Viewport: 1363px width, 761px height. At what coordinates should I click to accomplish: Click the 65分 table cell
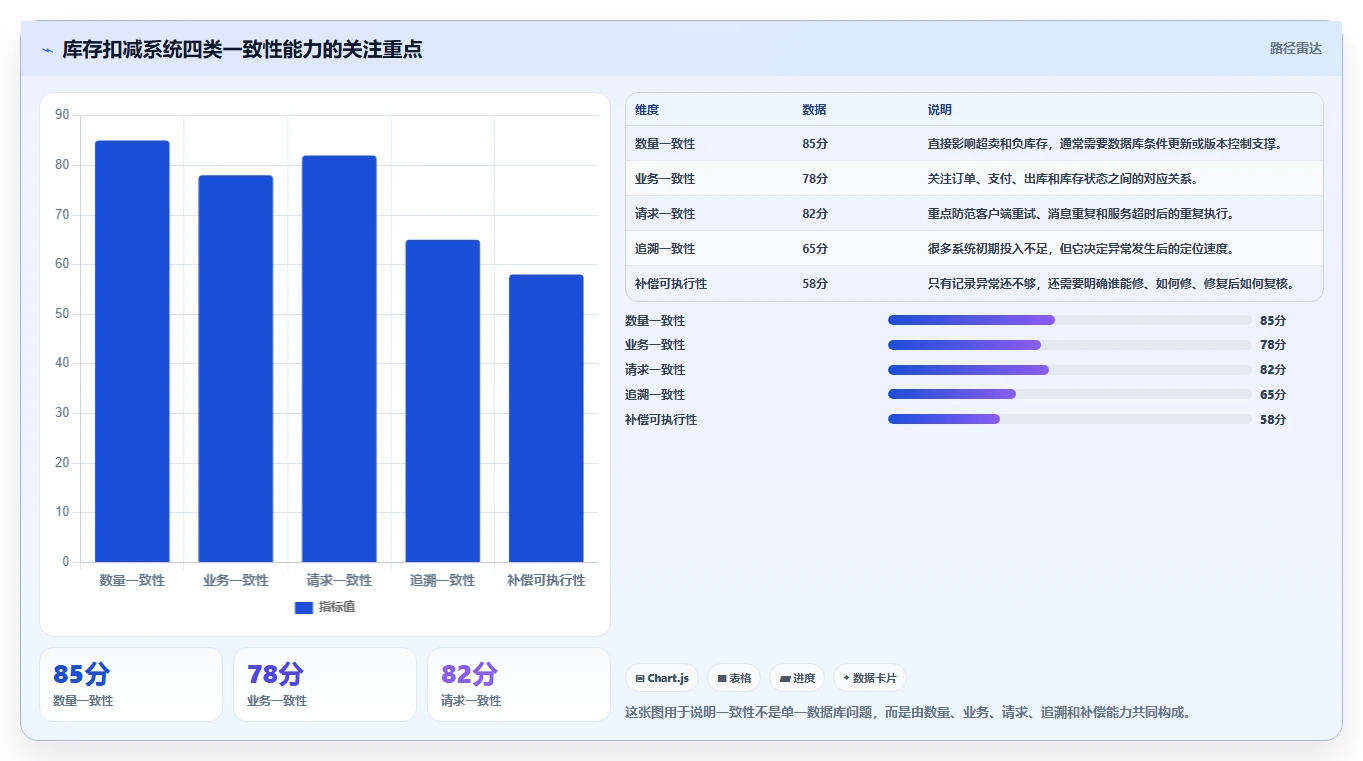coord(815,249)
